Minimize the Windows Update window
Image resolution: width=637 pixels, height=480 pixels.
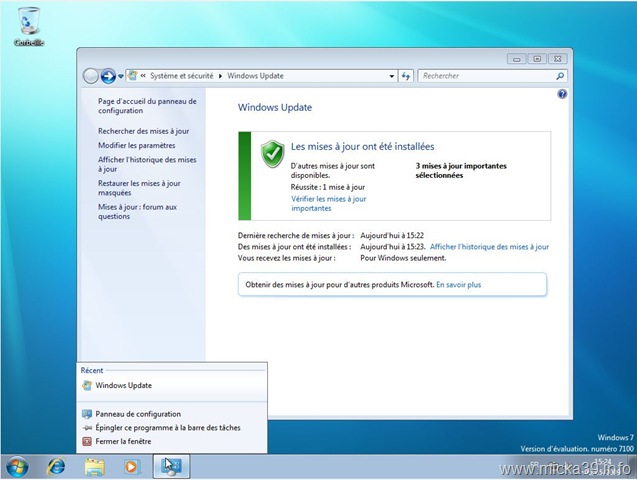click(516, 59)
